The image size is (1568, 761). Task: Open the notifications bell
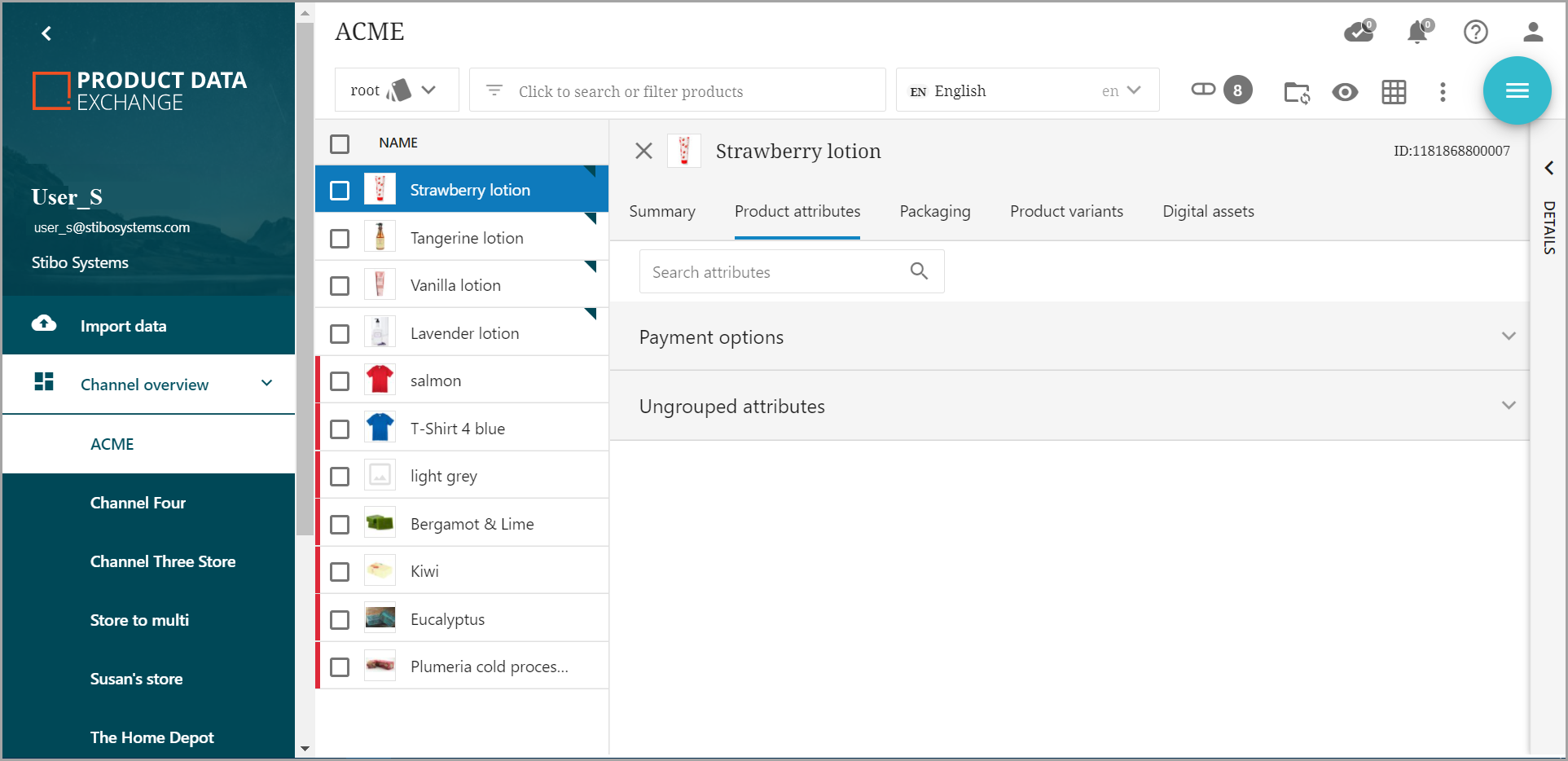tap(1418, 32)
